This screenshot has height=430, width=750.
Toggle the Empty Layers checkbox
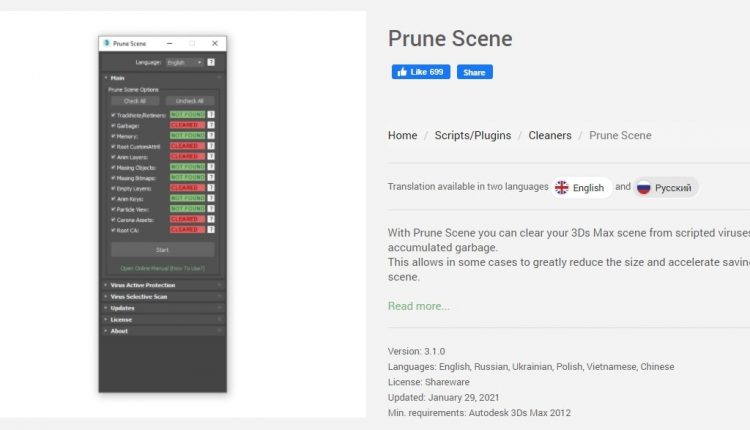point(114,188)
